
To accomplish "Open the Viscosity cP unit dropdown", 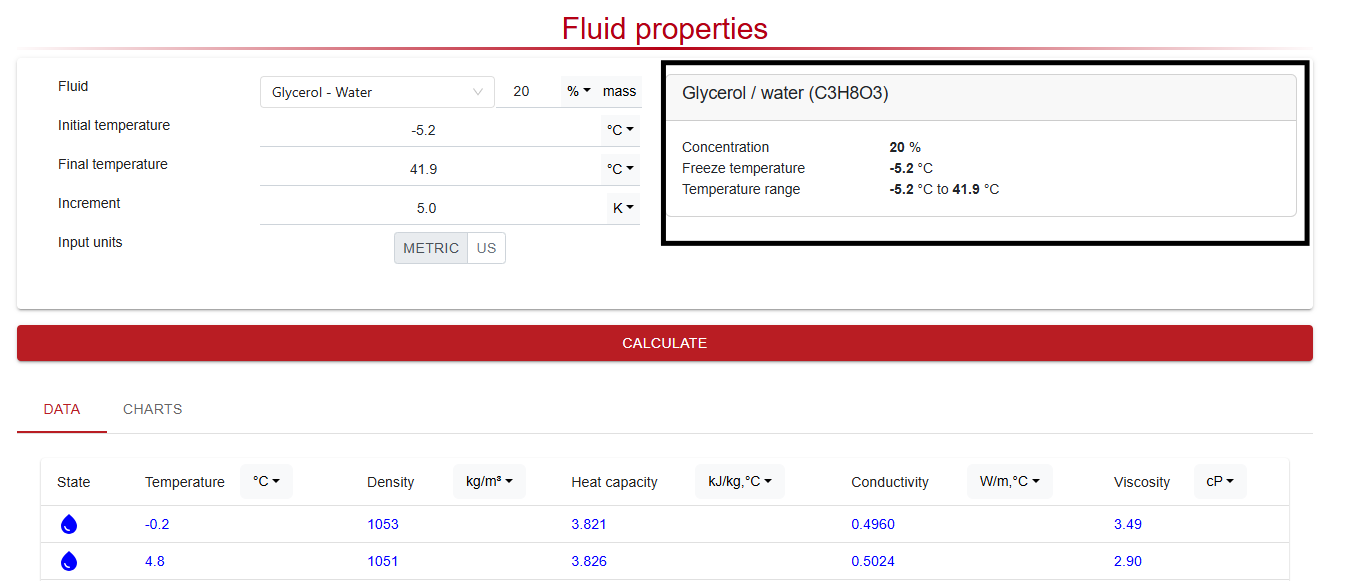I will 1220,481.
